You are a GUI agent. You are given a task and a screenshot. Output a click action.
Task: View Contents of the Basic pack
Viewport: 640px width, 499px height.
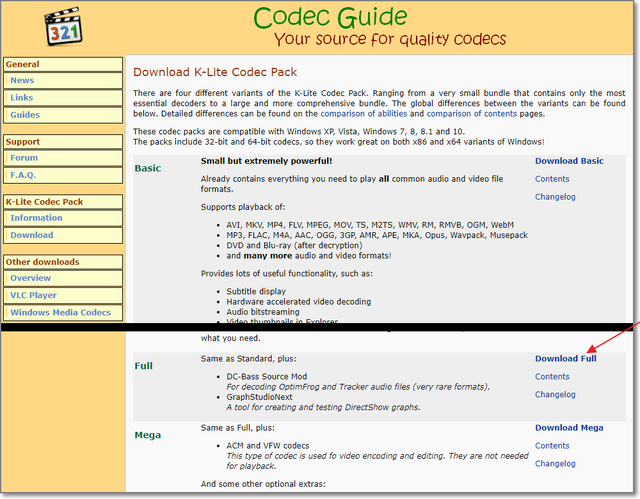pyautogui.click(x=552, y=179)
